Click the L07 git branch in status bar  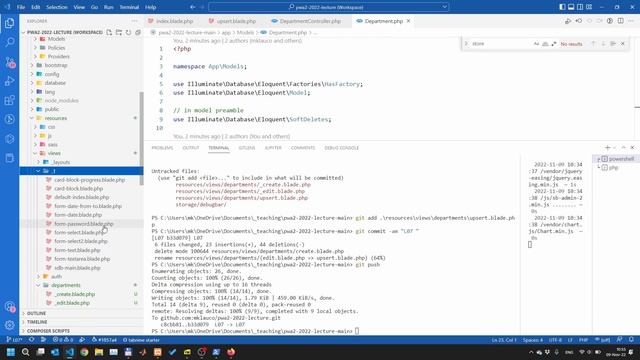coord(14,340)
